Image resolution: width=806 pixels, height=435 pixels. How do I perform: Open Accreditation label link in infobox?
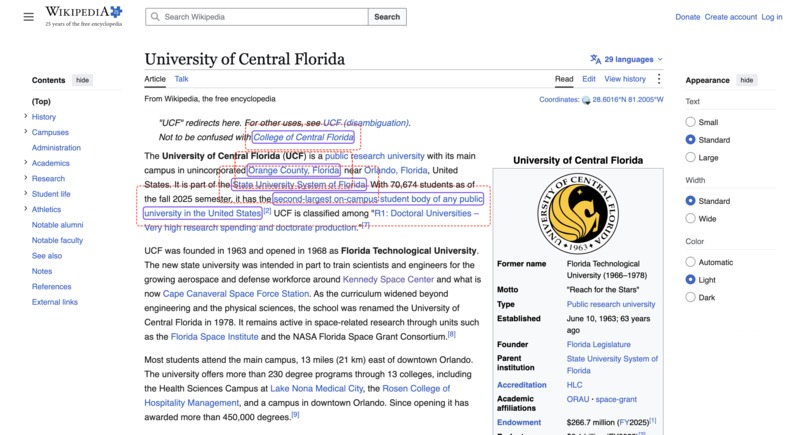521,385
